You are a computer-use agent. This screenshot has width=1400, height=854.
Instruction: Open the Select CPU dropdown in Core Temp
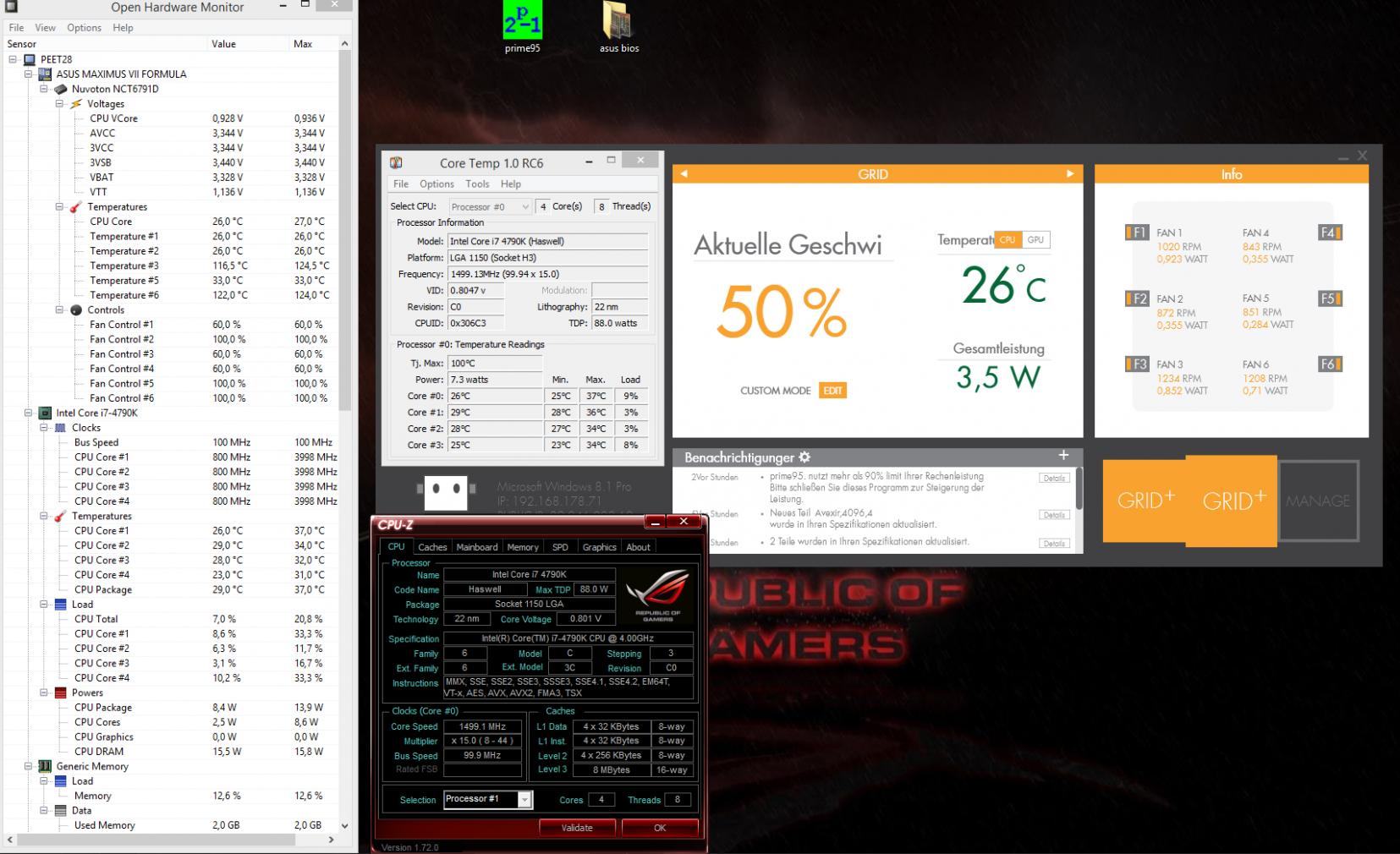490,206
